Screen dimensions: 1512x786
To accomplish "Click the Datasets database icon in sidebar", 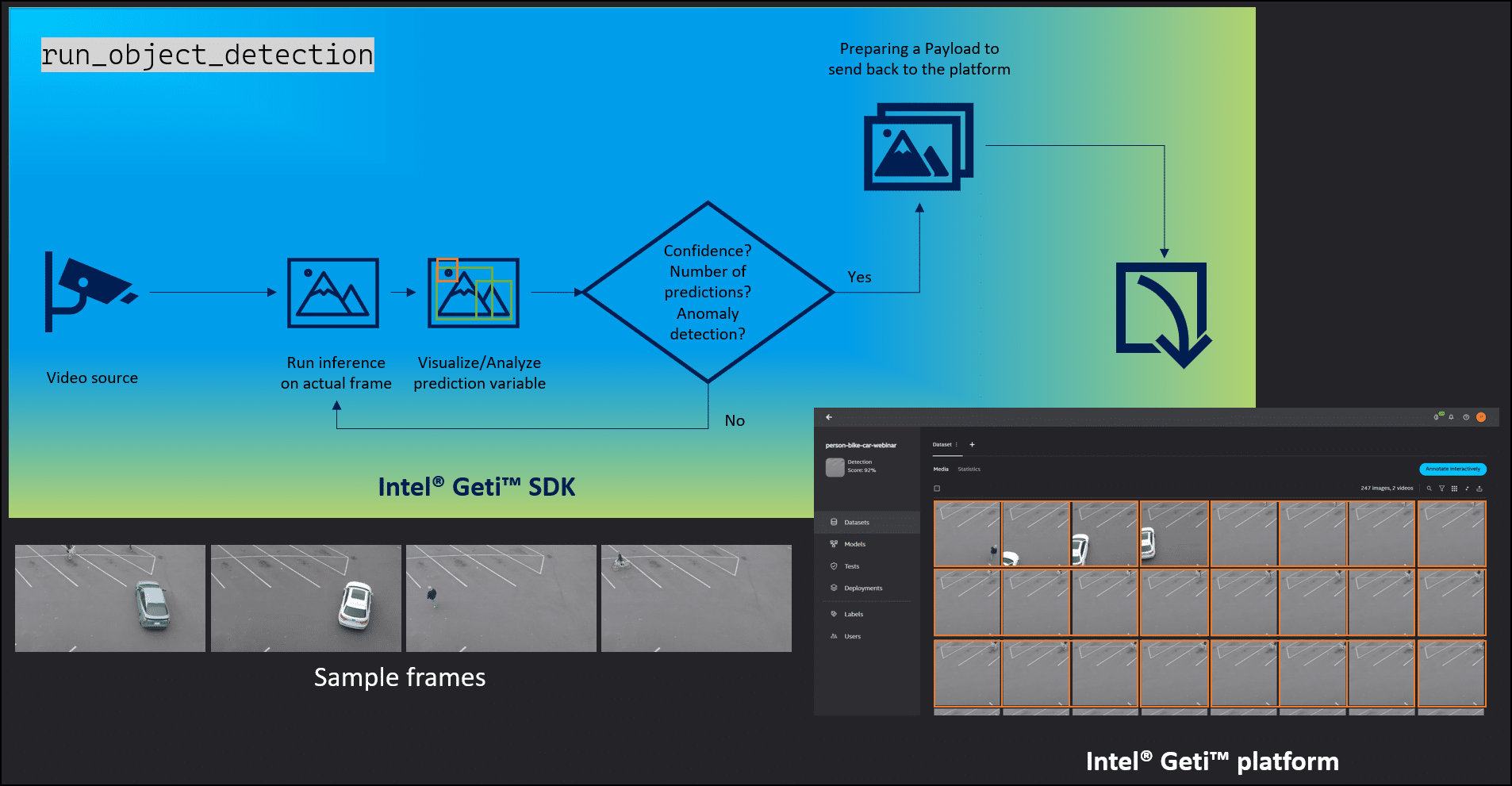I will pos(834,522).
